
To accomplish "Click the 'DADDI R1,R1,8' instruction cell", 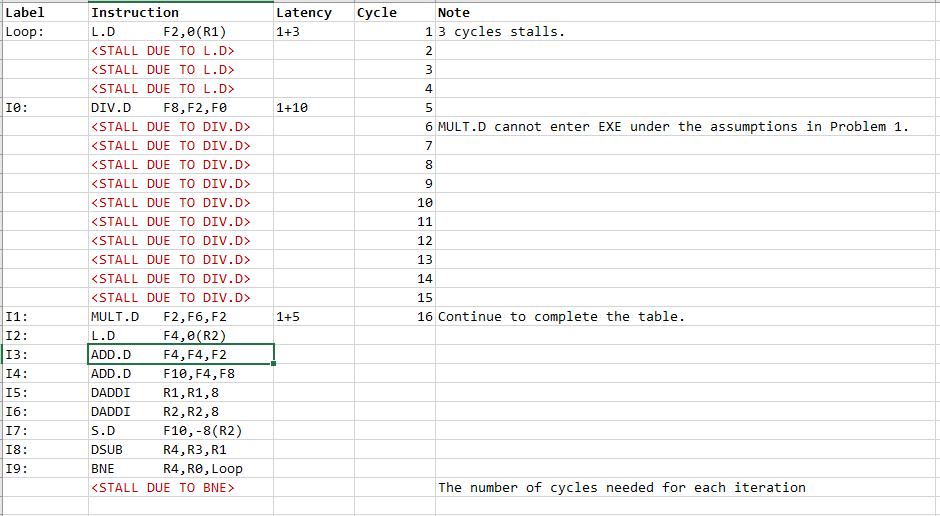I will coord(181,393).
